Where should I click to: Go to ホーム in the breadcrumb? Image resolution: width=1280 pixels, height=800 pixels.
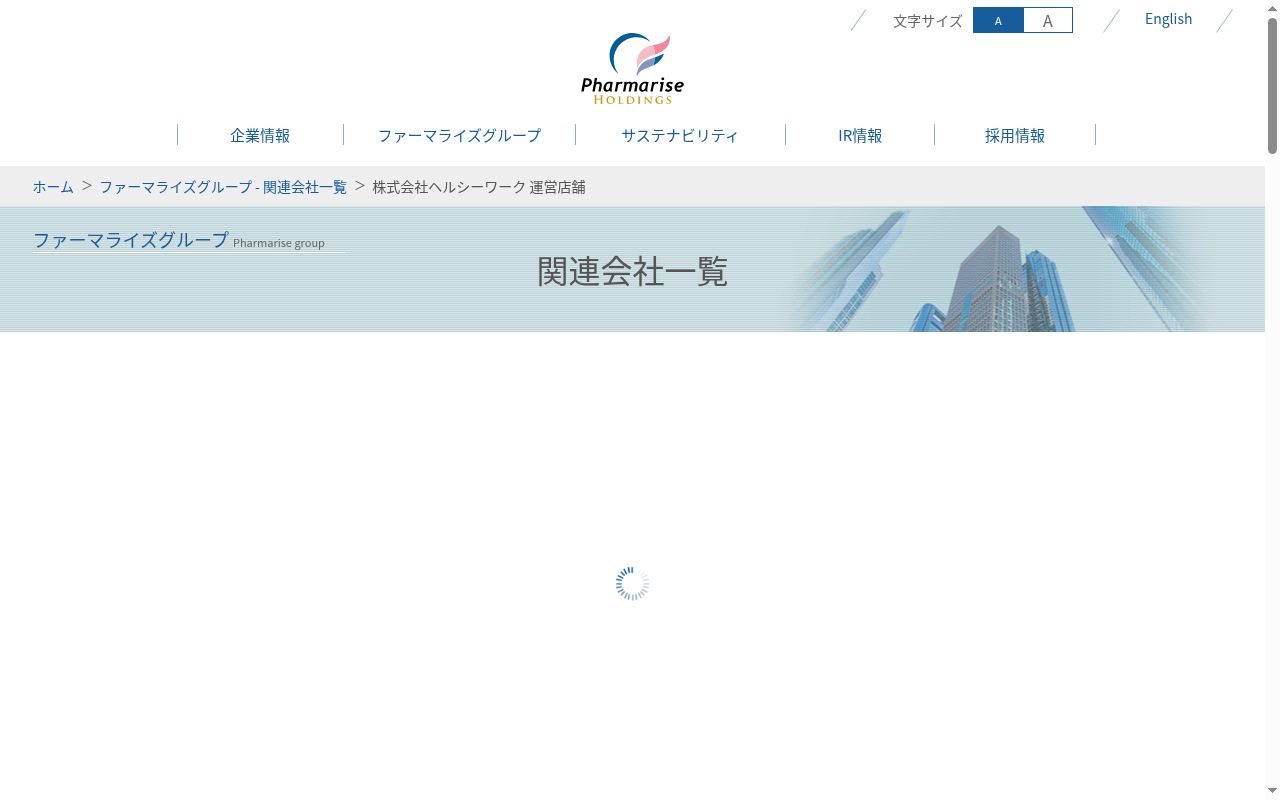(53, 187)
